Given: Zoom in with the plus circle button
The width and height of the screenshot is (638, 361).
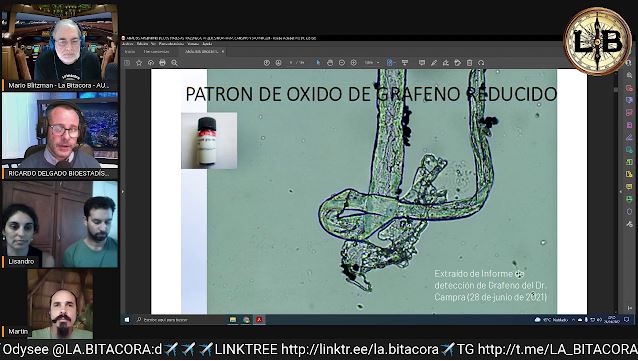Looking at the screenshot, I should [354, 63].
